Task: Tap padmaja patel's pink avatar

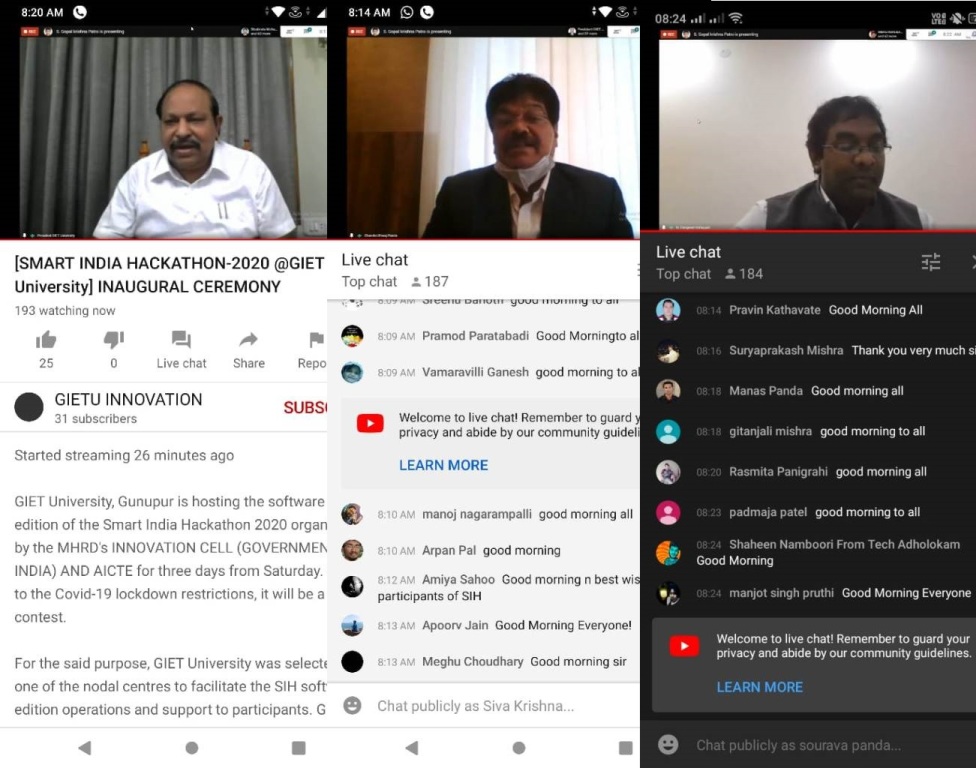Action: click(x=668, y=512)
